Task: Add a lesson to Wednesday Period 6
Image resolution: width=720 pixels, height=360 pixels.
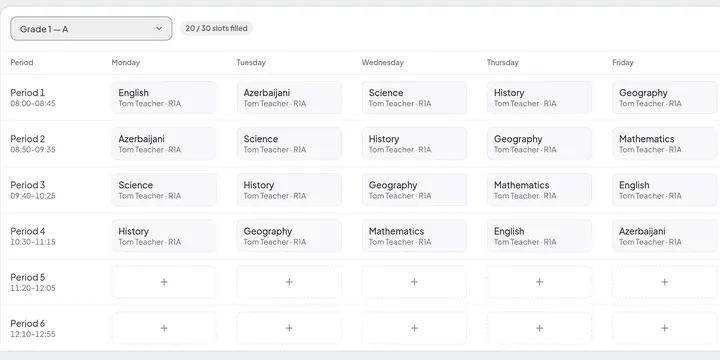Action: pyautogui.click(x=414, y=328)
